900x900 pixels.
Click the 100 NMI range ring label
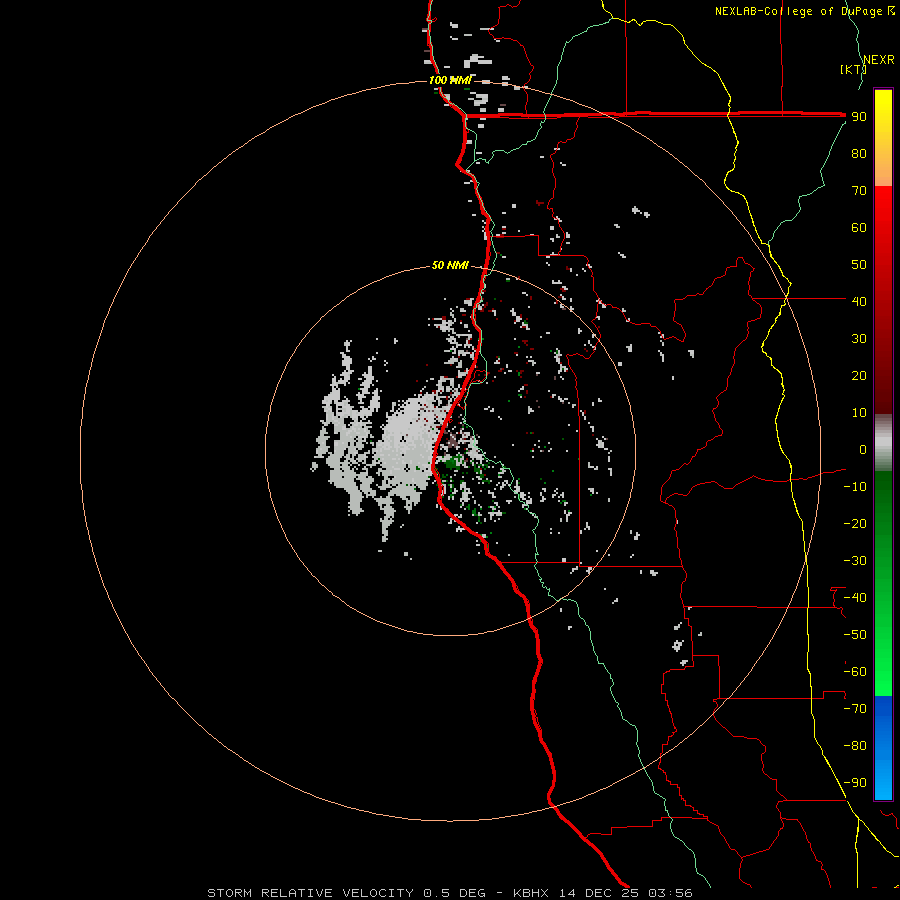pos(450,80)
